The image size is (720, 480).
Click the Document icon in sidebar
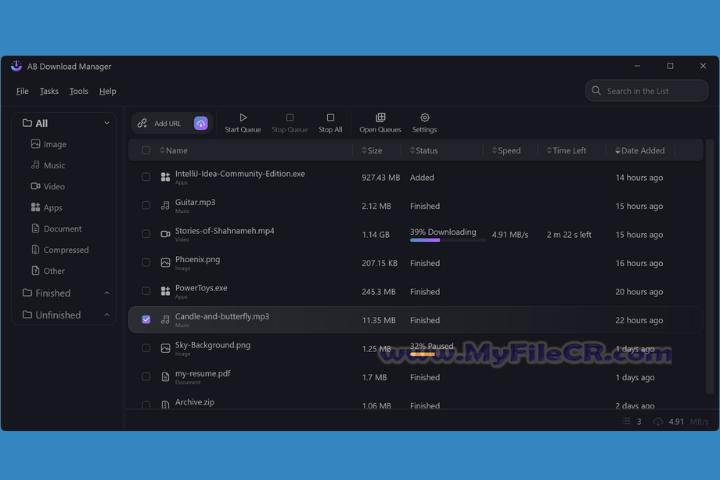35,228
